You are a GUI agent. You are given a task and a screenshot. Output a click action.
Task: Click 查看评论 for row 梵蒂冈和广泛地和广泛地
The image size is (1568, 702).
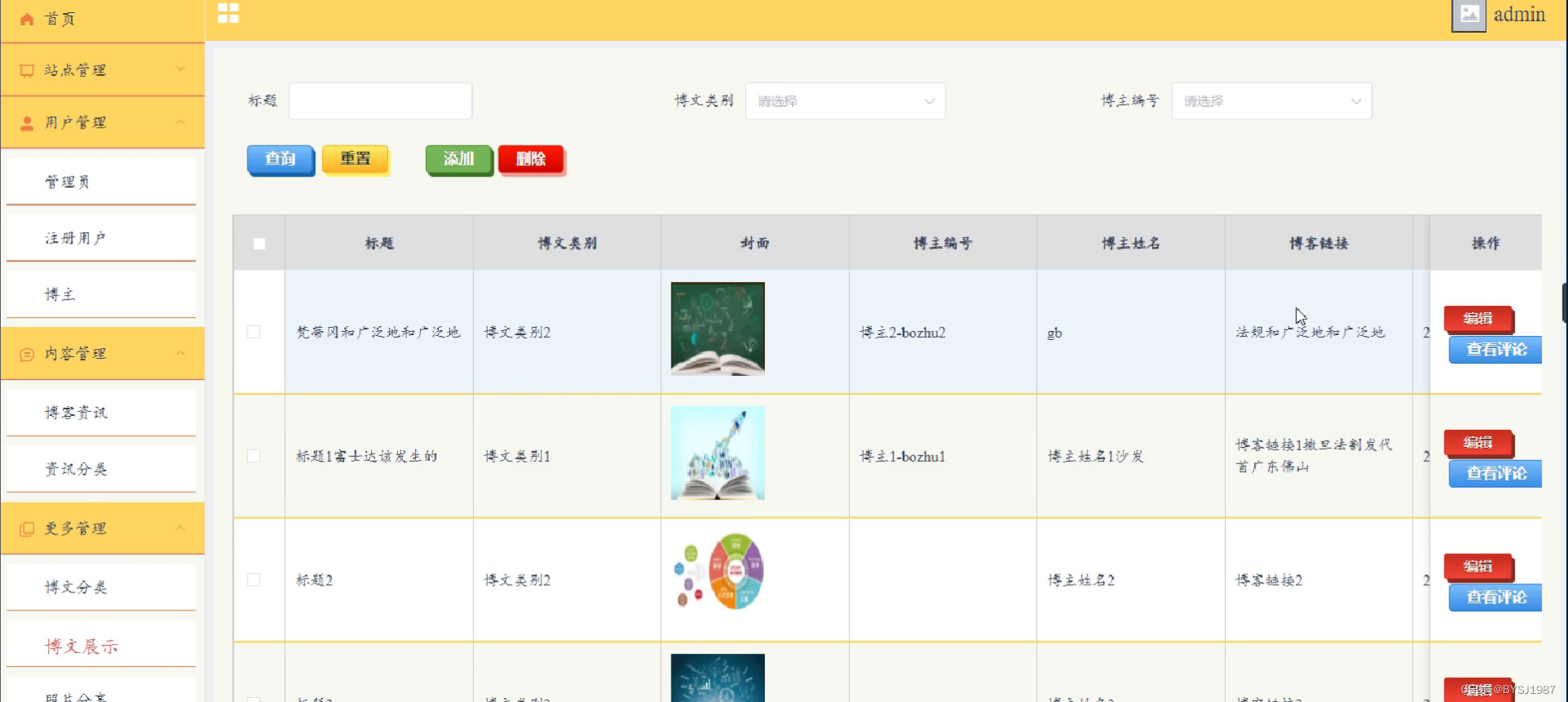(1495, 350)
